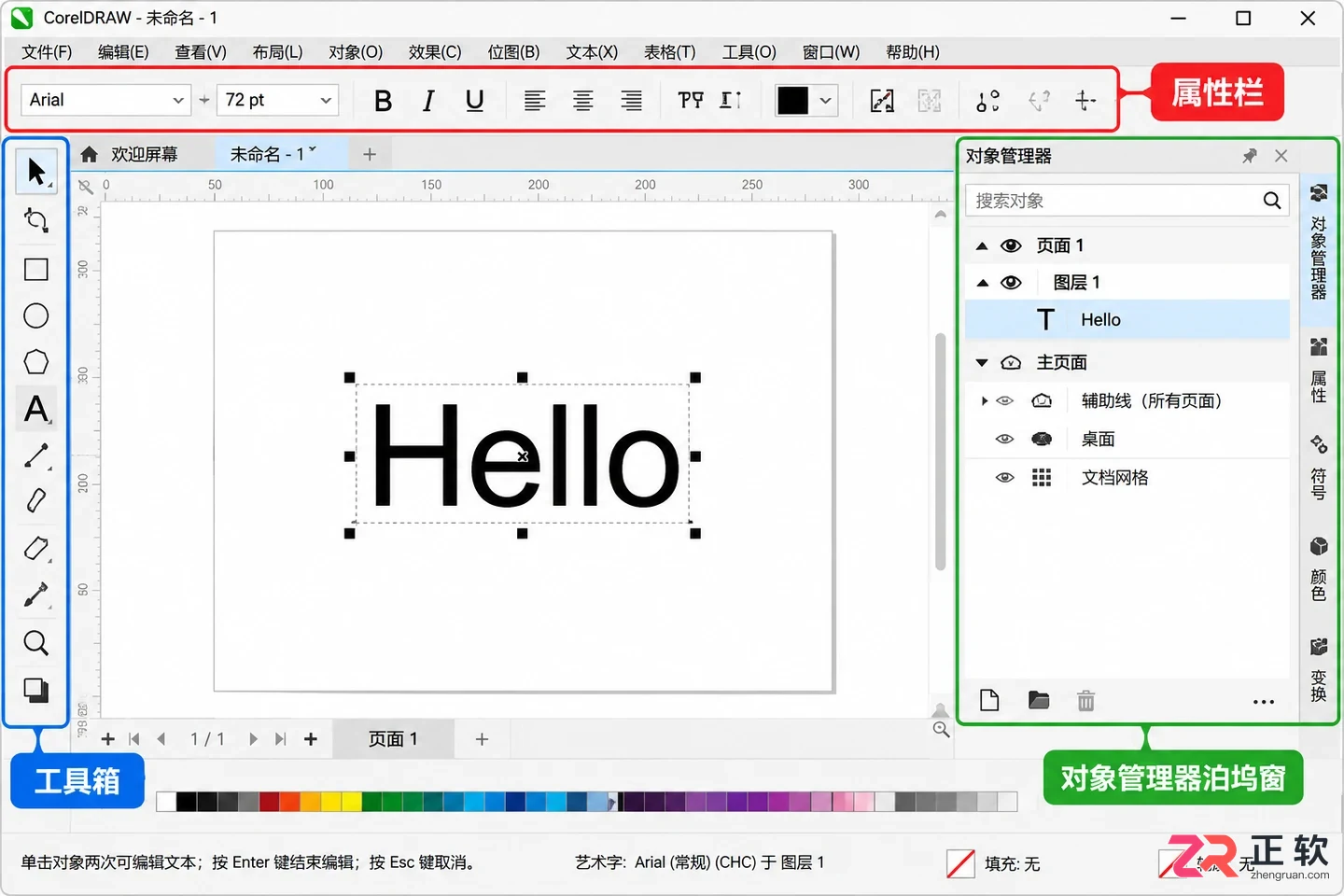Open the 72 pt font size dropdown
This screenshot has height=896, width=1344.
[x=326, y=100]
